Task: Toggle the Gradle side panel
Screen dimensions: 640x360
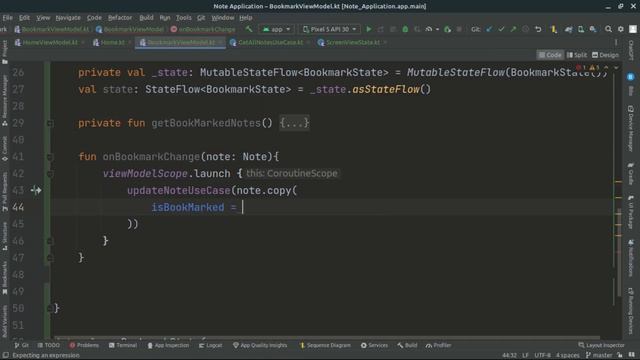Action: [631, 174]
